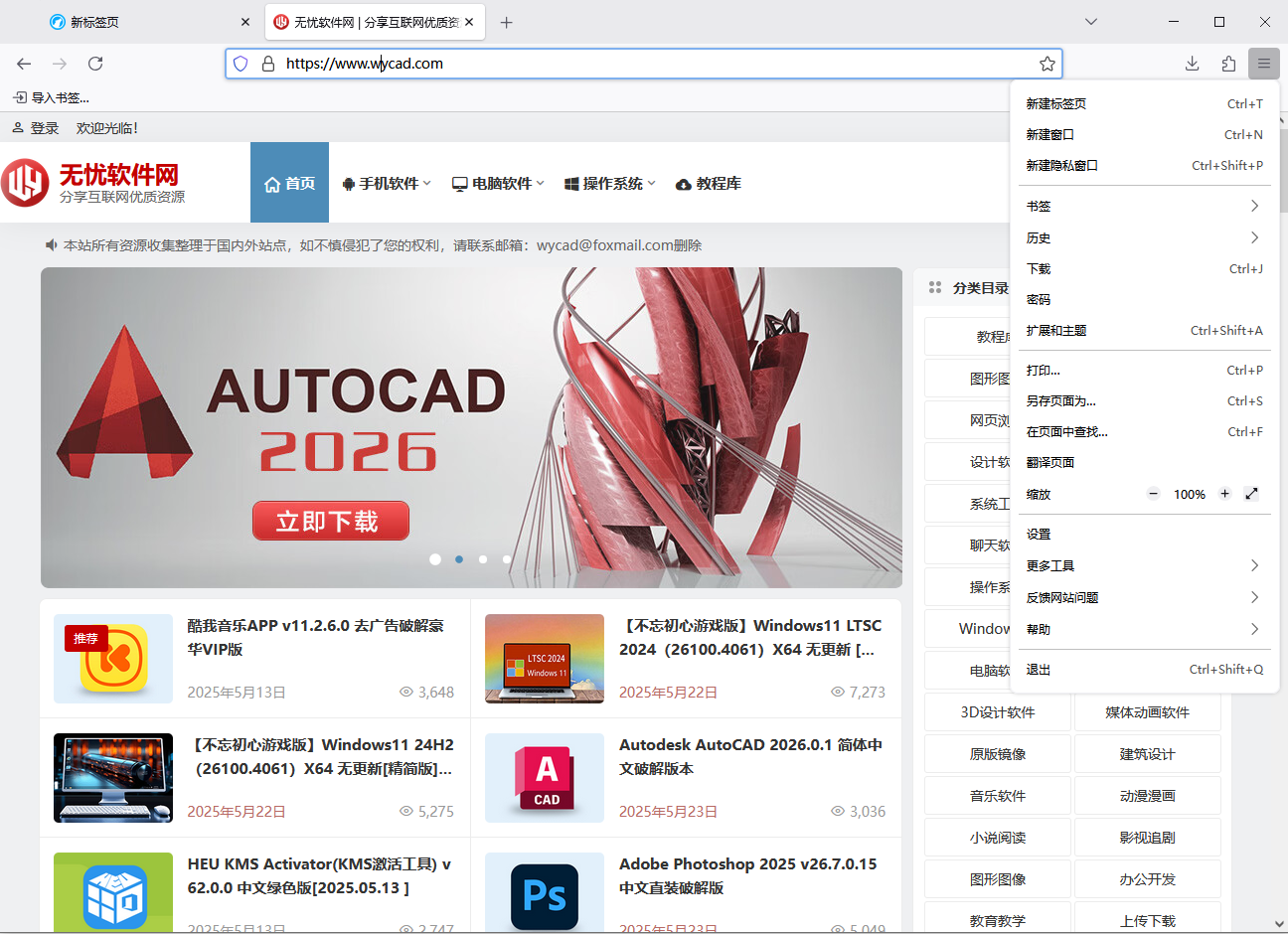Viewport: 1288px width, 934px height.
Task: Bookmark this page using the star icon
Action: 1046,63
